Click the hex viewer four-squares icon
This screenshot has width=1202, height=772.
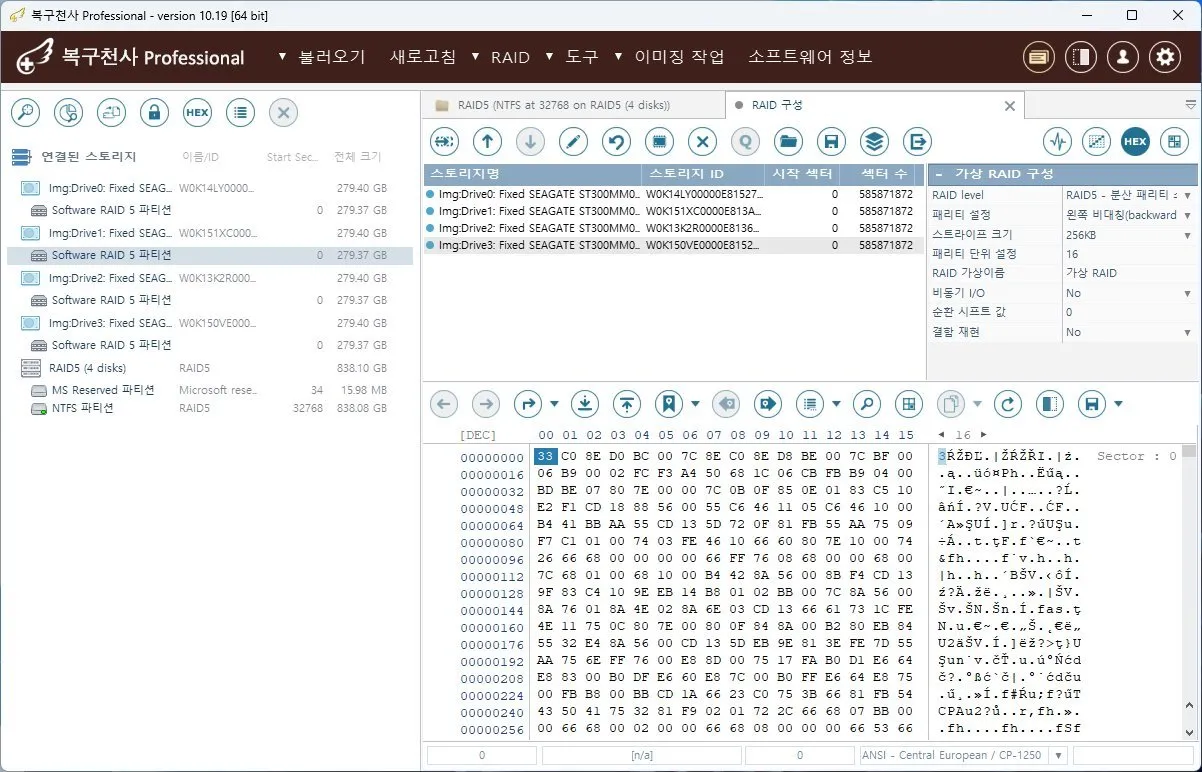908,404
